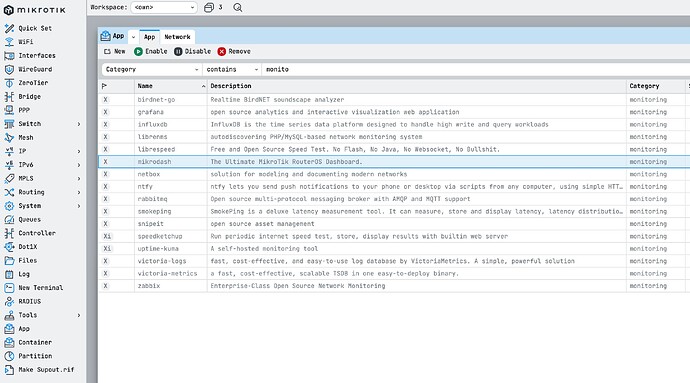Select the ntfy row

[x=394, y=187]
